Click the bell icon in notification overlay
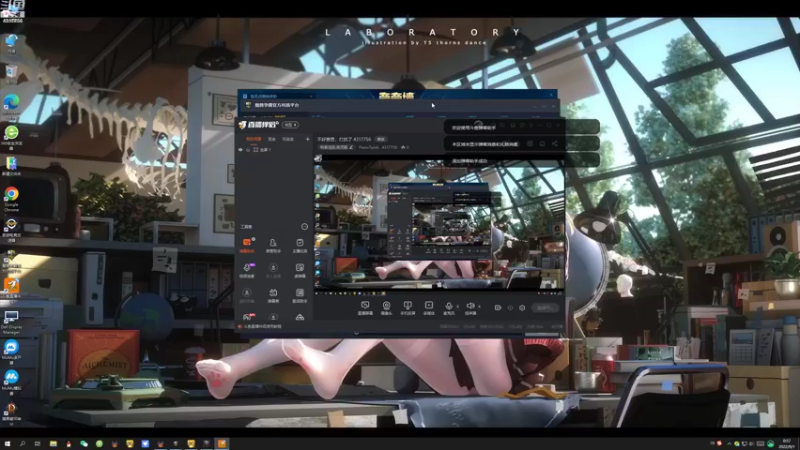The height and width of the screenshot is (450, 800). point(542,144)
